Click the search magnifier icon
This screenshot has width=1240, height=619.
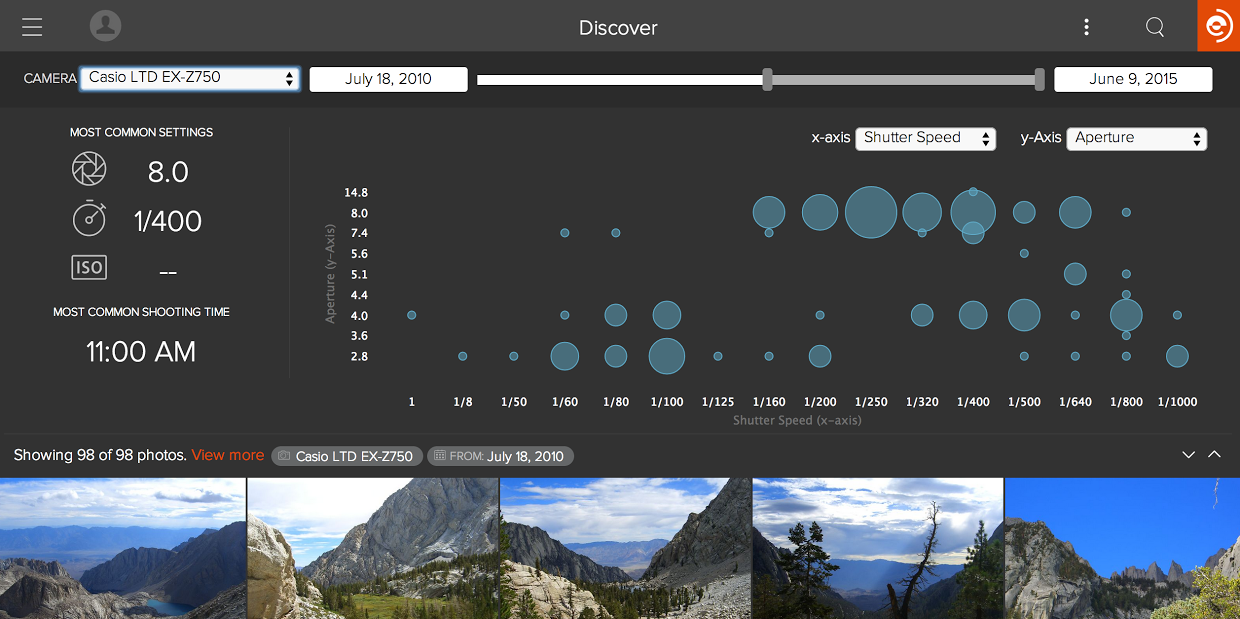pyautogui.click(x=1155, y=27)
